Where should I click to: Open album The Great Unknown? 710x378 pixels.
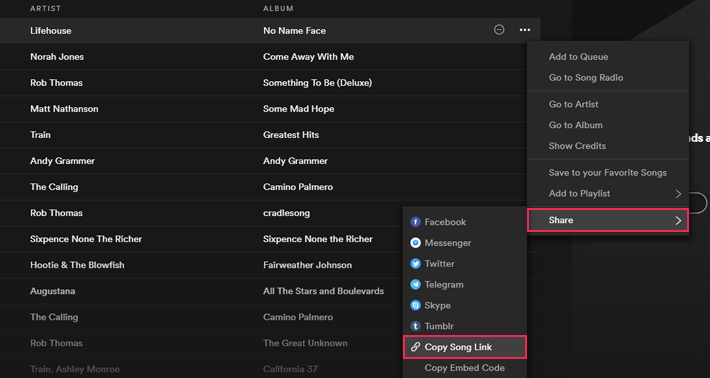click(305, 343)
